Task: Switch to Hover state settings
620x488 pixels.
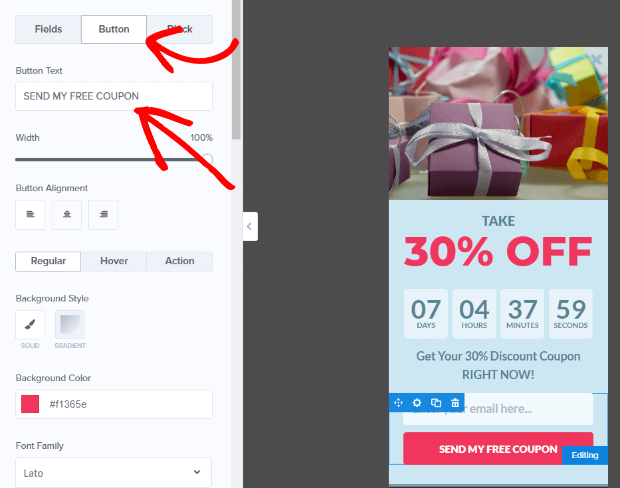Action: (x=114, y=261)
